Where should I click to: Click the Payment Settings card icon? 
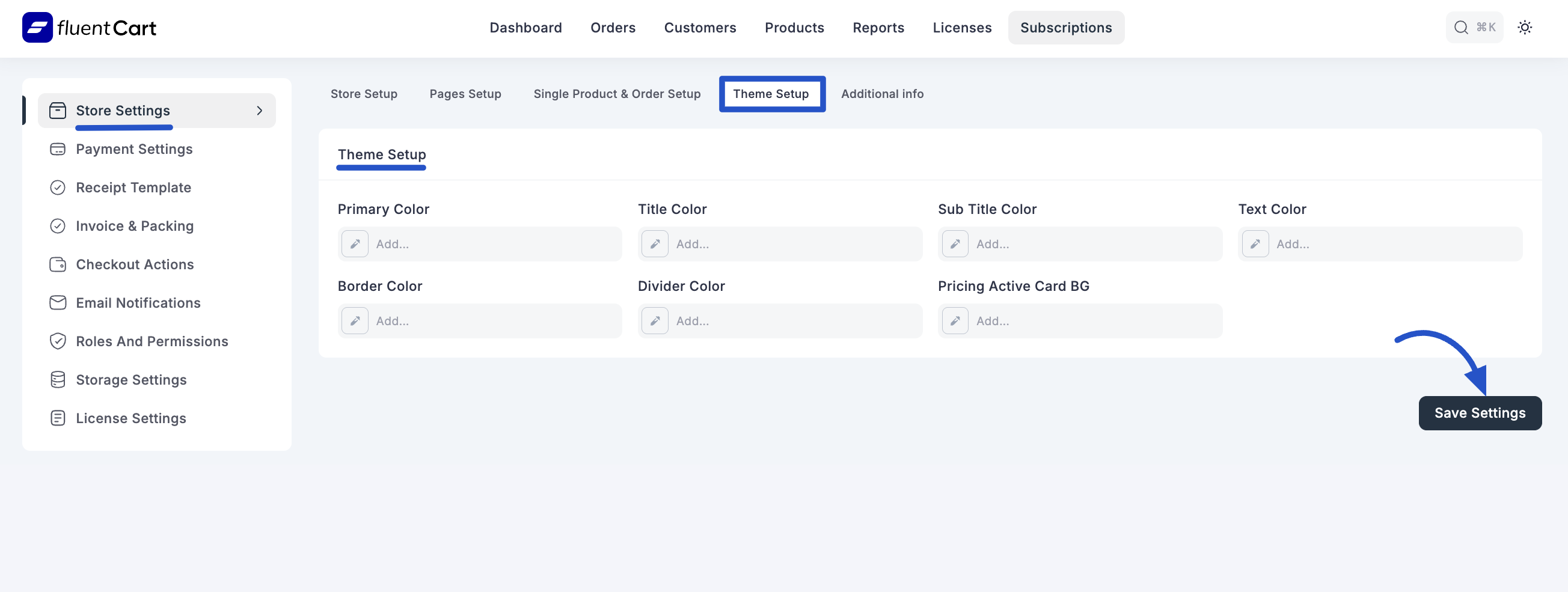point(57,149)
